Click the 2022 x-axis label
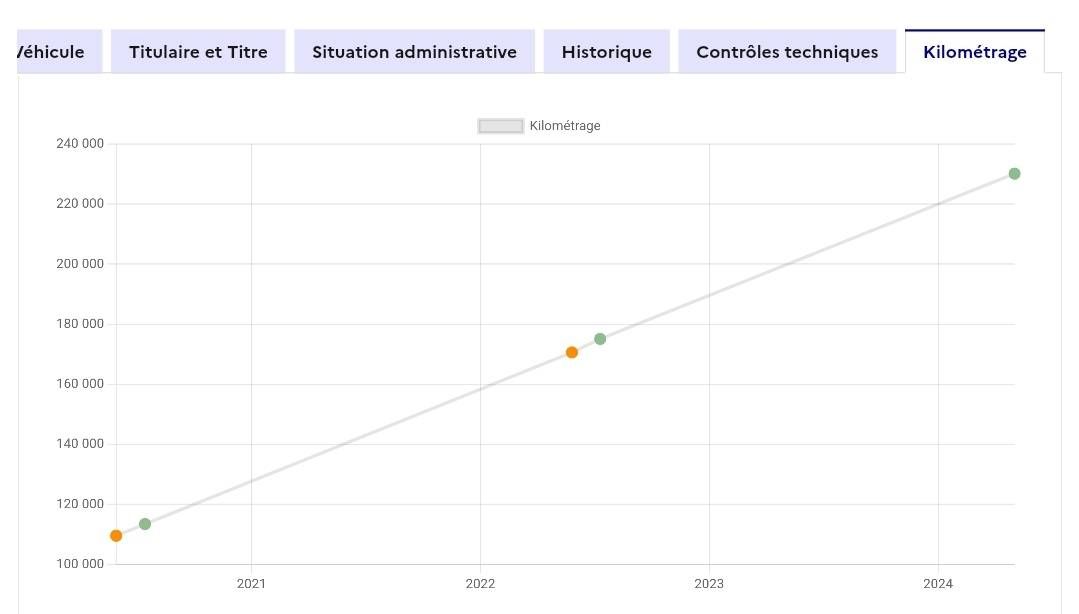This screenshot has height=614, width=1079. tap(480, 584)
